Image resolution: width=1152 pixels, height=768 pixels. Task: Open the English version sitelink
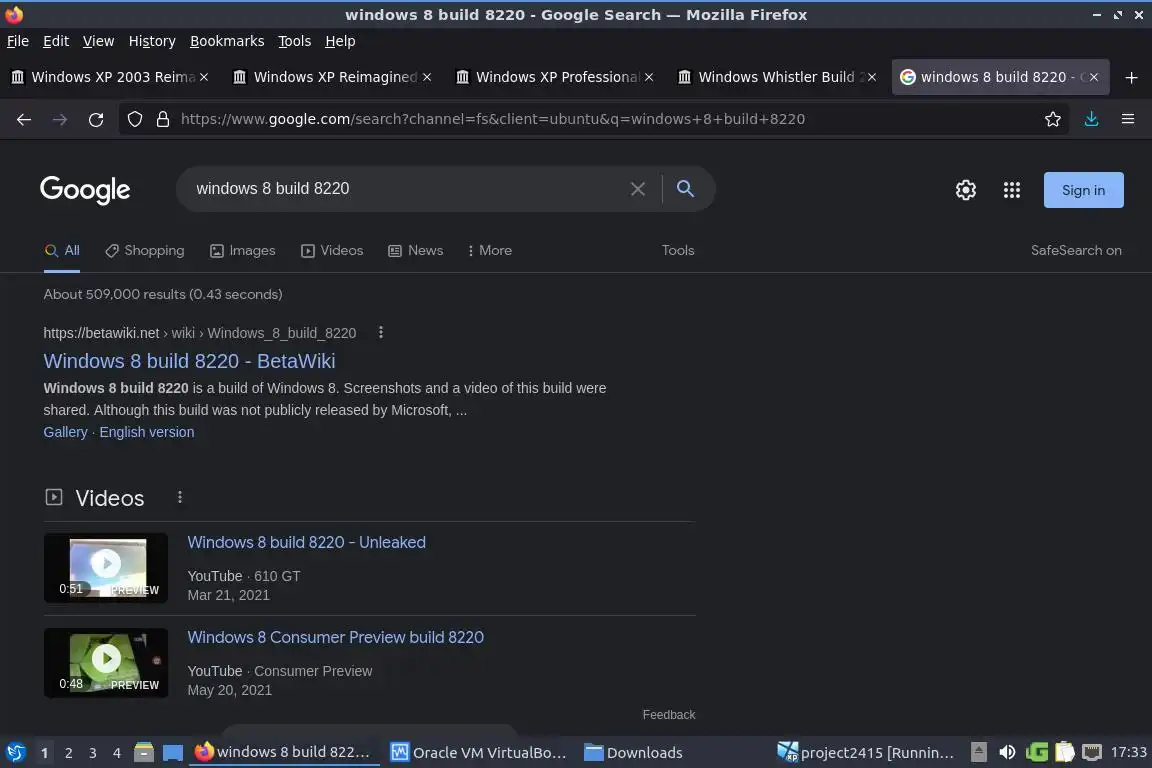(x=147, y=432)
